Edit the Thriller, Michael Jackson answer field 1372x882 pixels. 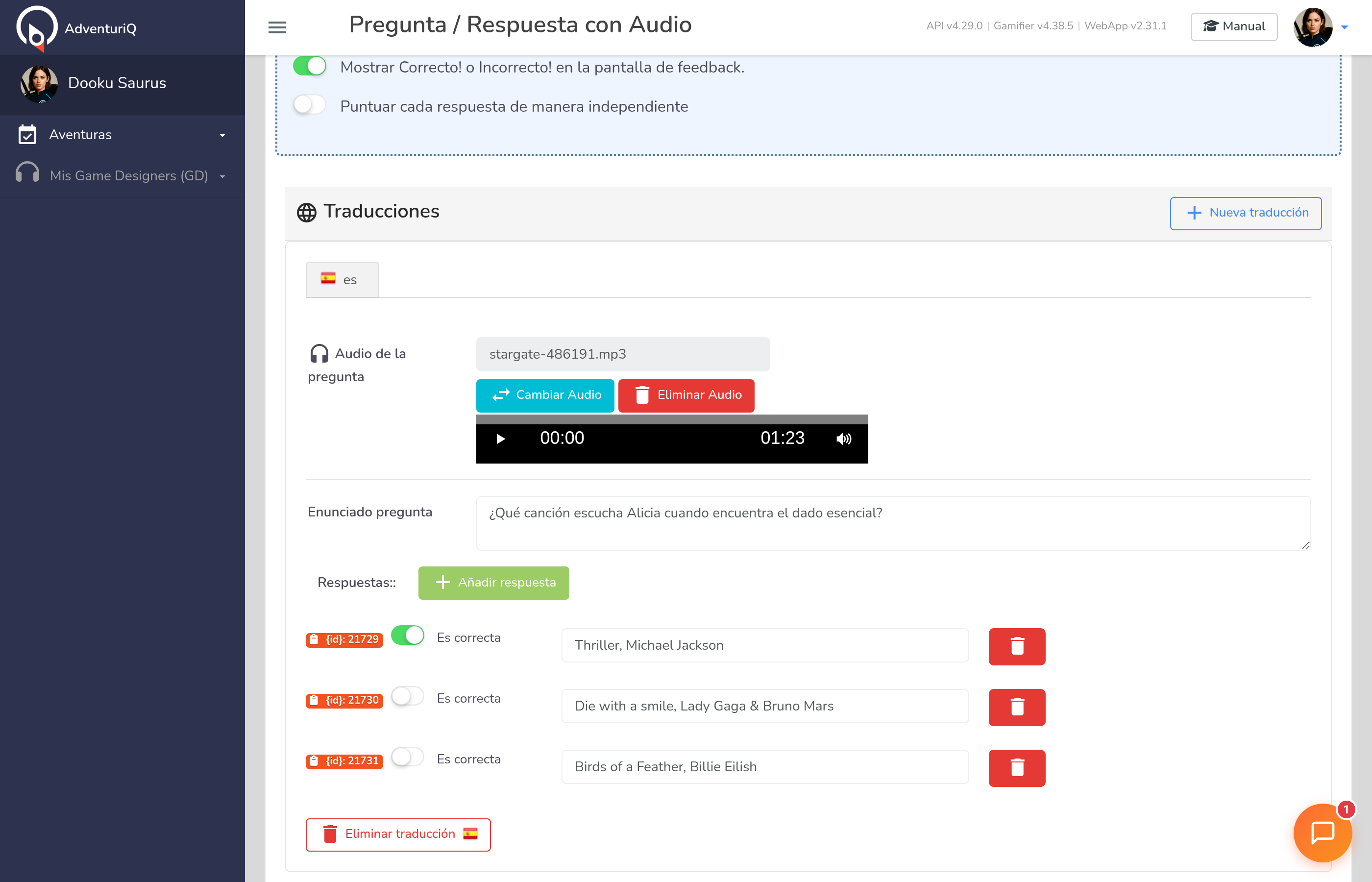(765, 645)
